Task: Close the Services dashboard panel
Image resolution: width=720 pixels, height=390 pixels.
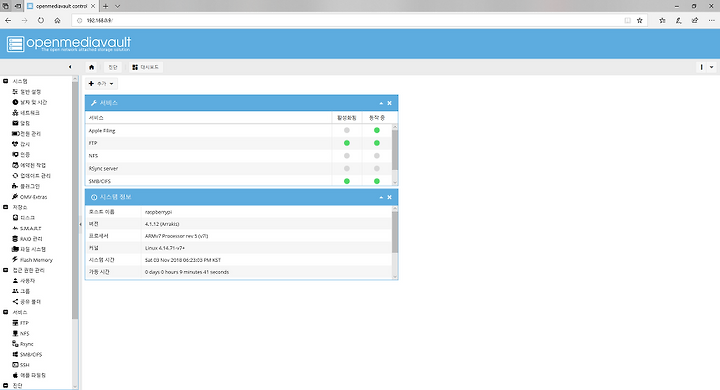Action: (389, 103)
